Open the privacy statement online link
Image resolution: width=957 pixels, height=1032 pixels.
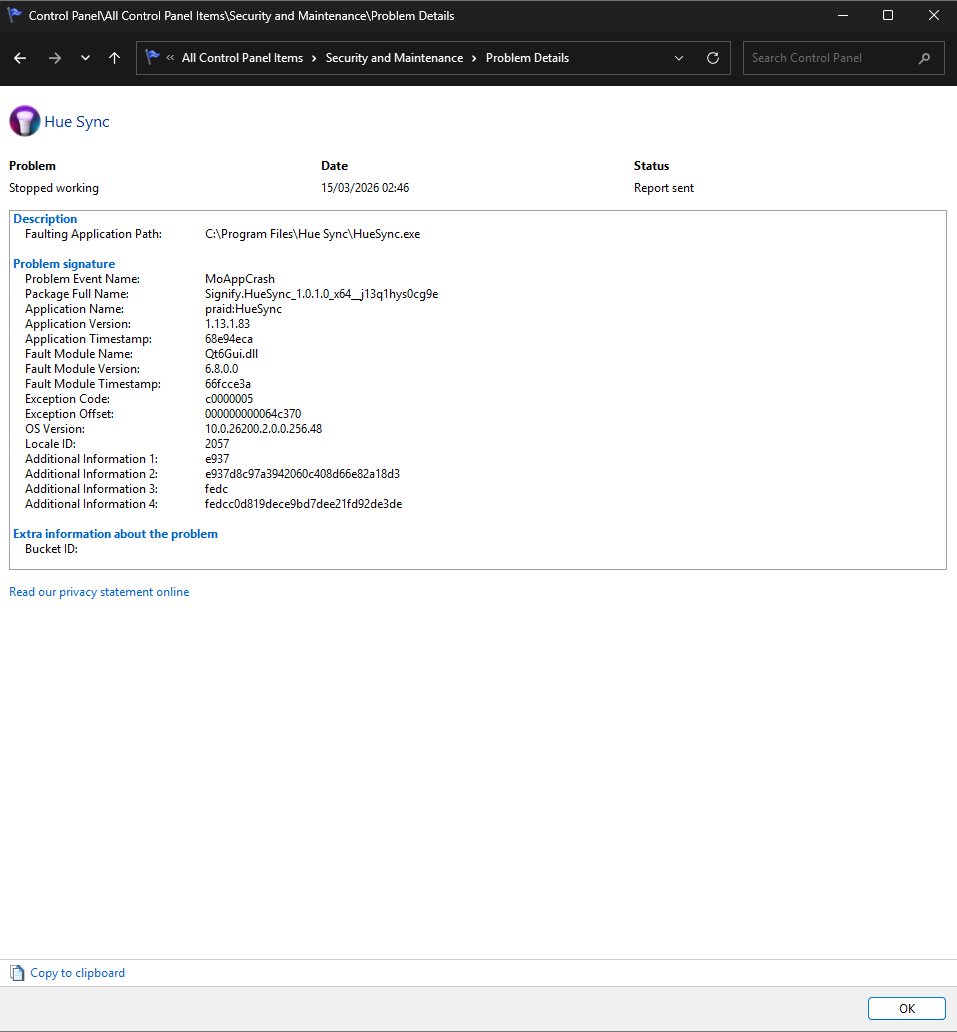click(99, 592)
